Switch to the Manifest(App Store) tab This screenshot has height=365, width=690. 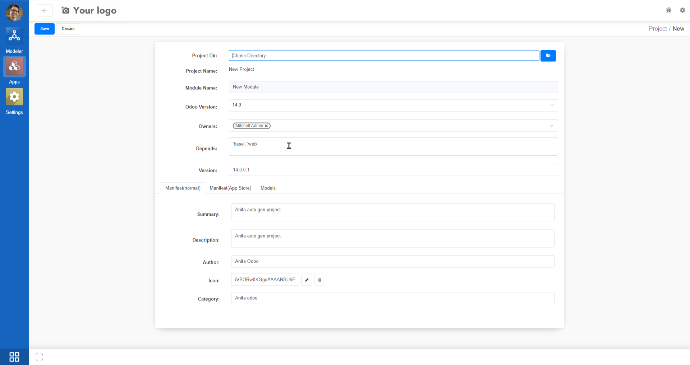coord(230,188)
